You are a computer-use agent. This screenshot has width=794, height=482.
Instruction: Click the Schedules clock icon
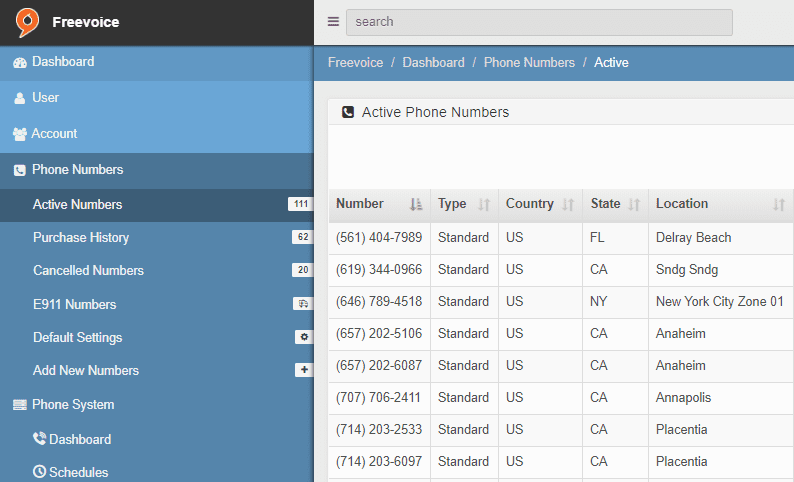(x=39, y=471)
